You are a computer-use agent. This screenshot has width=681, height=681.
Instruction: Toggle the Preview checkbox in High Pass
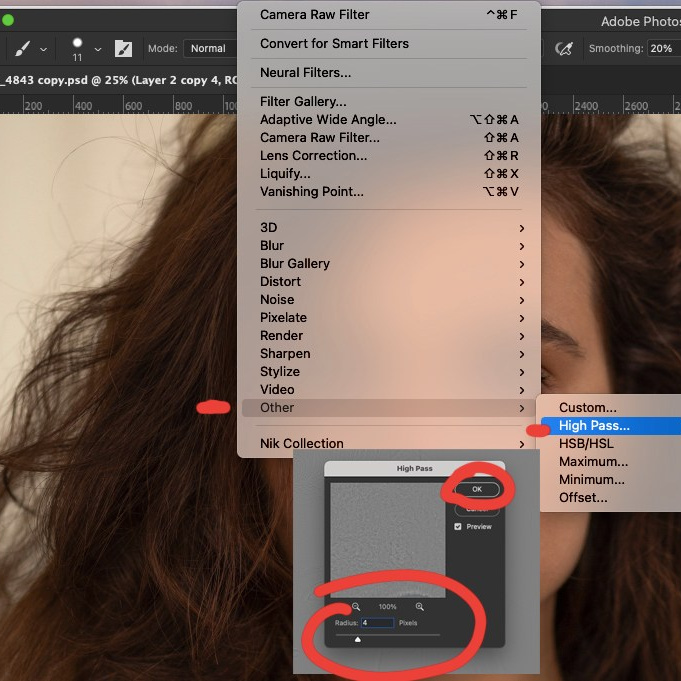coord(458,527)
